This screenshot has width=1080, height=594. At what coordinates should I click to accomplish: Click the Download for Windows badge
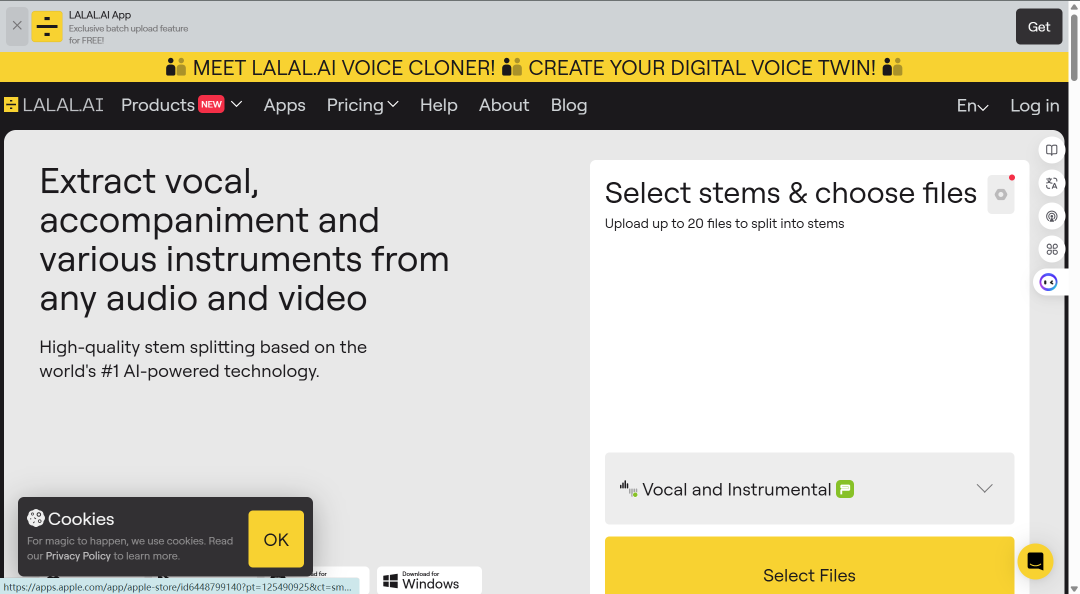(x=429, y=580)
